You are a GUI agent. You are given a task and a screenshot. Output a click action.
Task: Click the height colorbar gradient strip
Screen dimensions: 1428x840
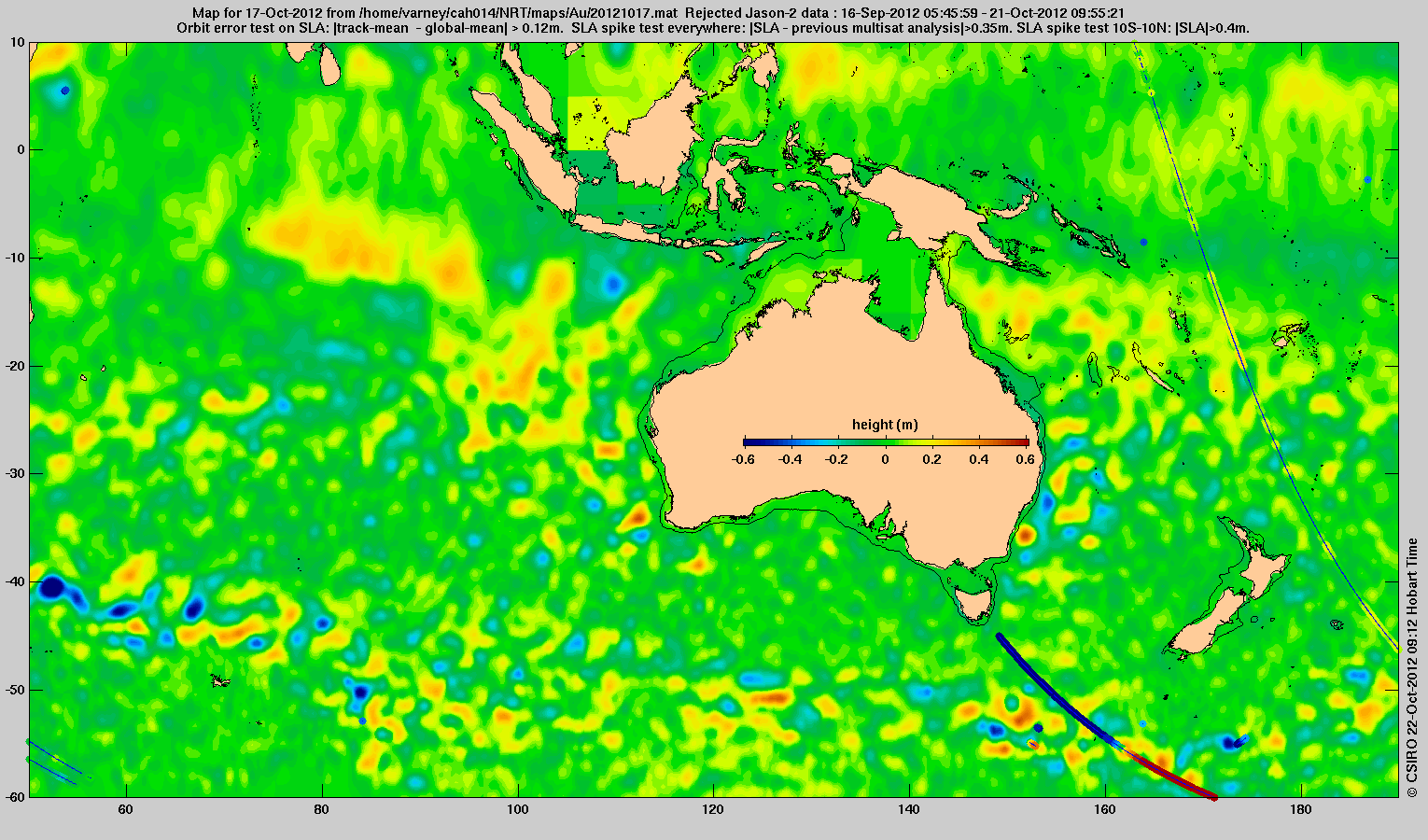[x=886, y=442]
